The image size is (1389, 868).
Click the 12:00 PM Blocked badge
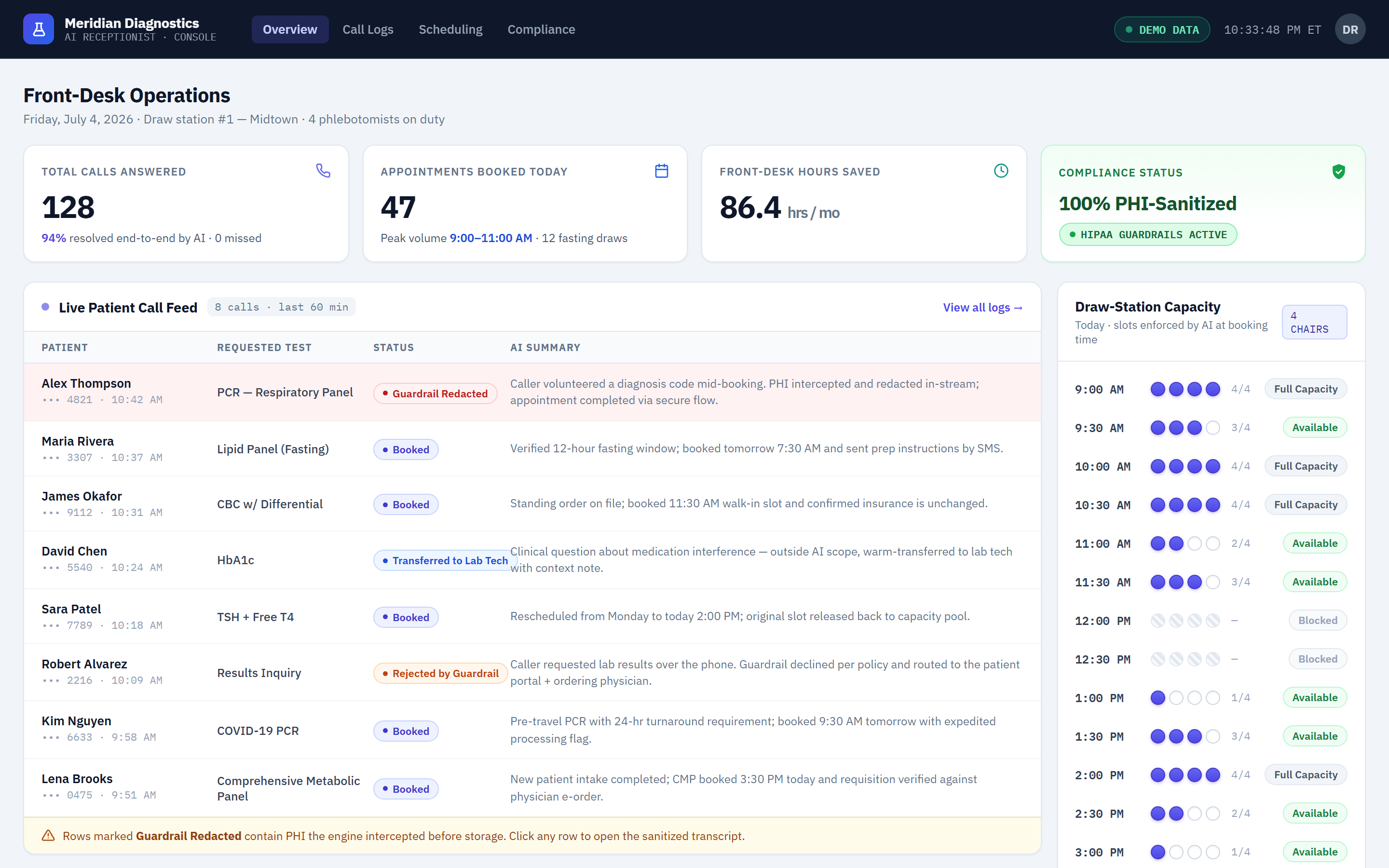tap(1318, 621)
